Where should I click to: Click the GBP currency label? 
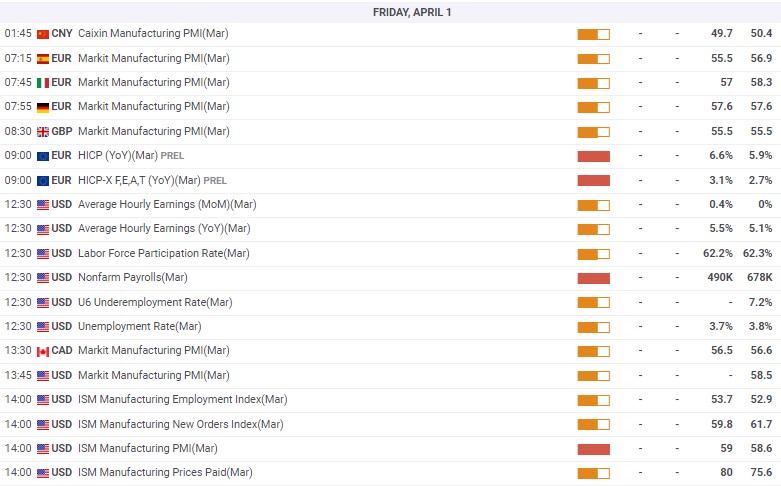(62, 131)
